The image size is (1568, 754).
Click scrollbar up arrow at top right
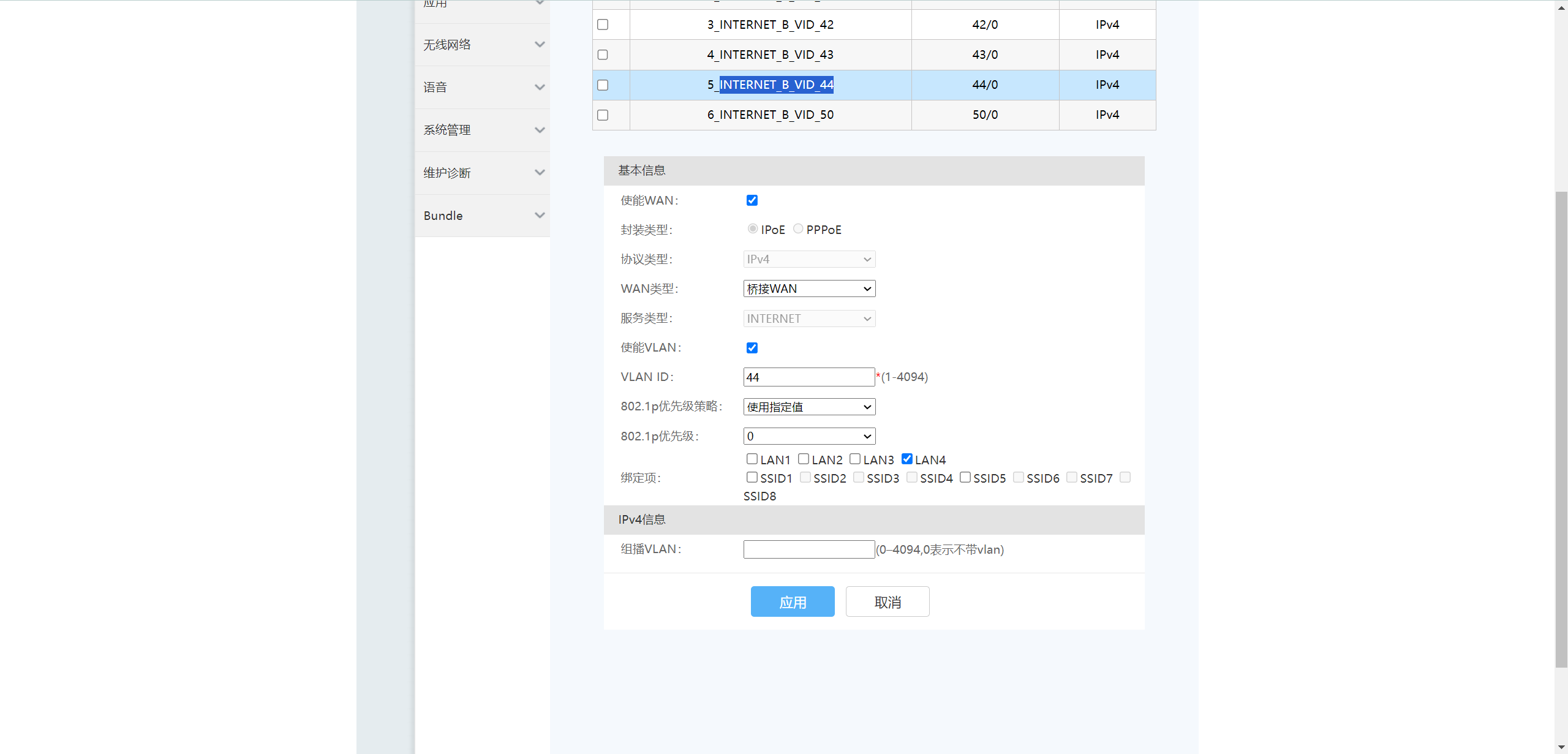pos(1561,7)
